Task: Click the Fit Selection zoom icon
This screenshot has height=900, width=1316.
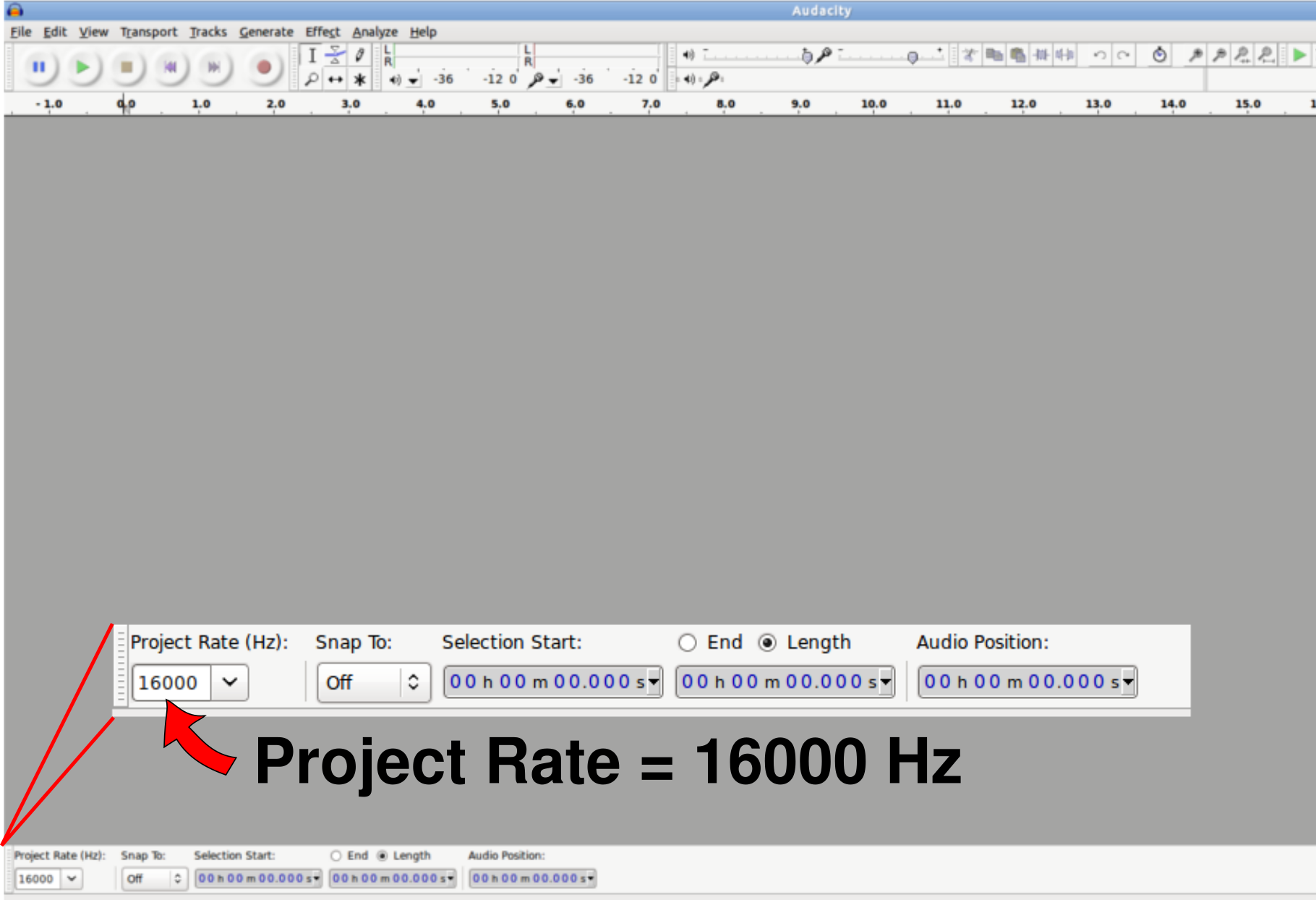Action: [x=1242, y=55]
